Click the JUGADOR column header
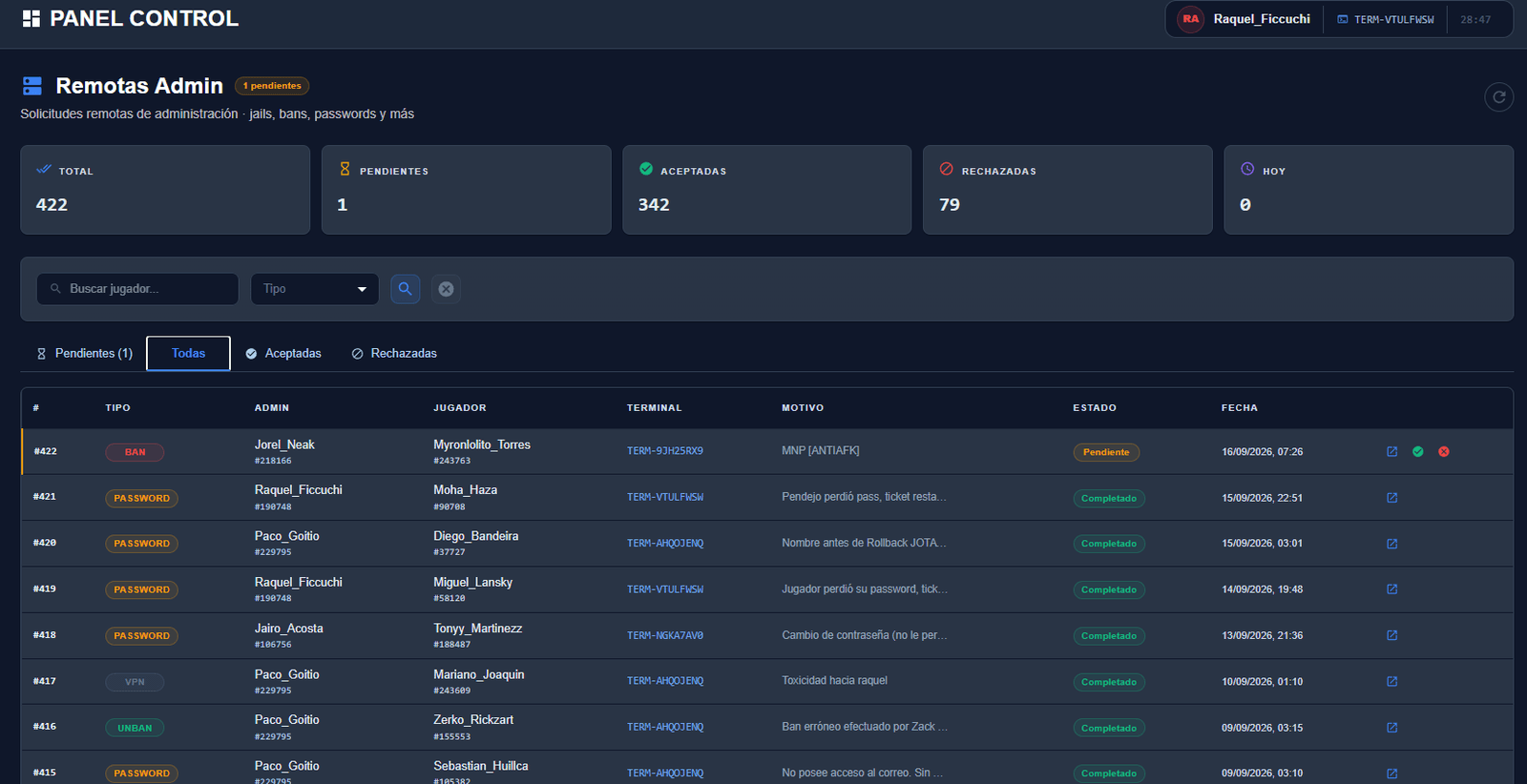The width and height of the screenshot is (1527, 784). point(460,408)
